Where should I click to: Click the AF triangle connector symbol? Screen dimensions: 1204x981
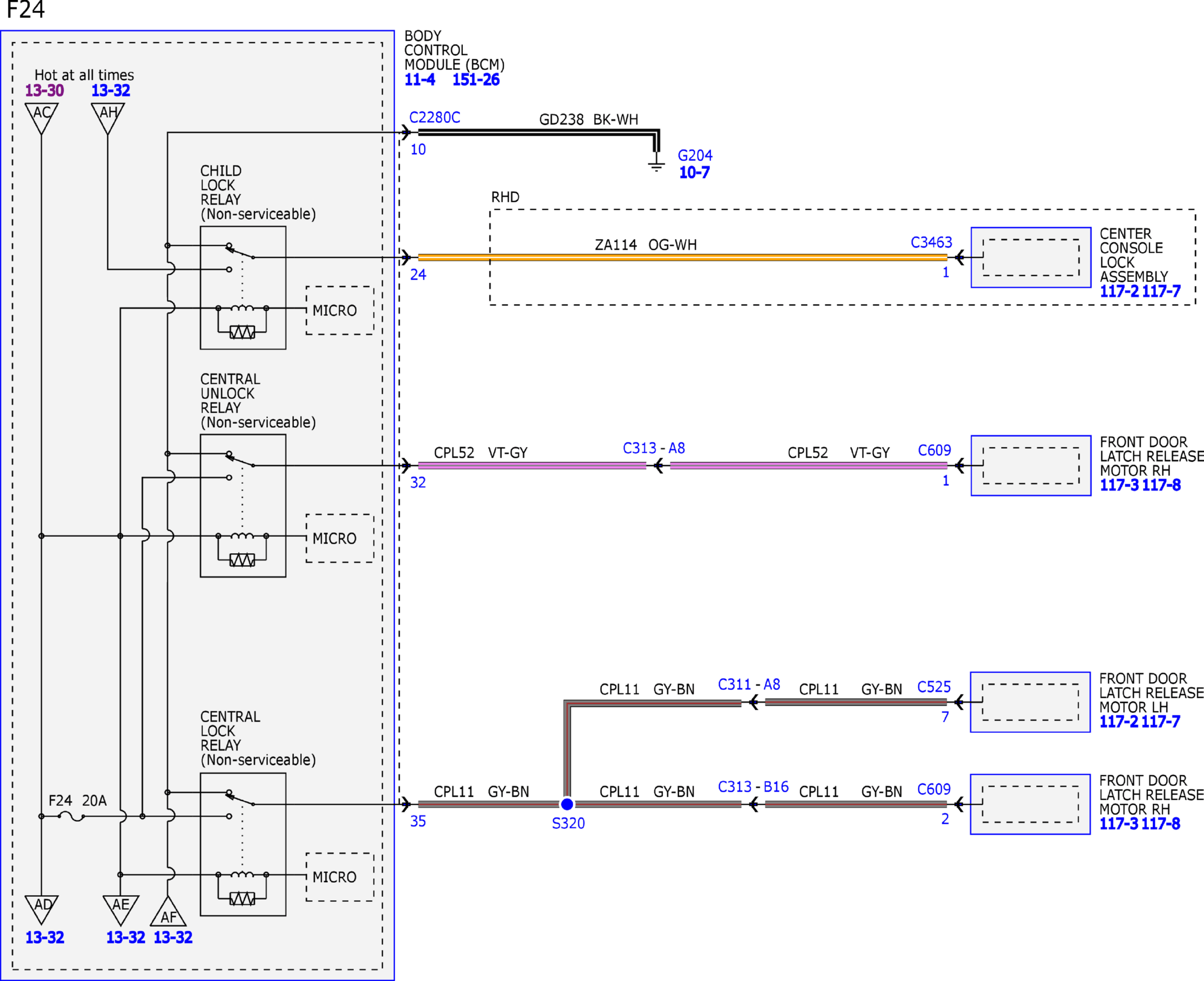168,910
